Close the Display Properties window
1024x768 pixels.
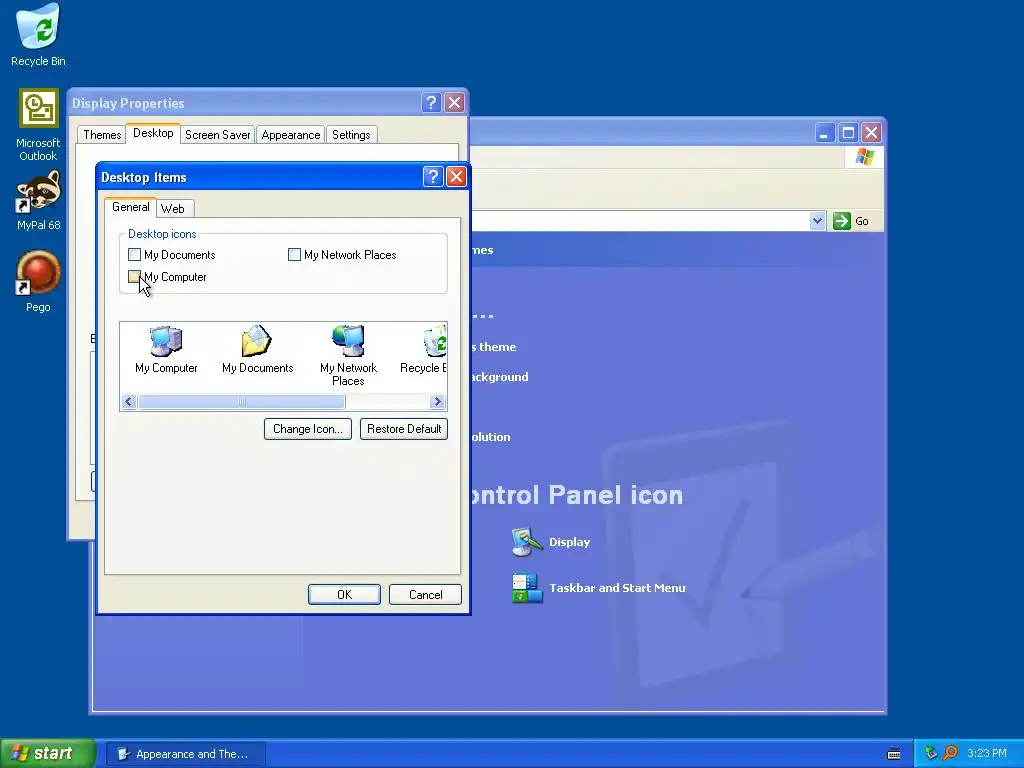[x=454, y=103]
